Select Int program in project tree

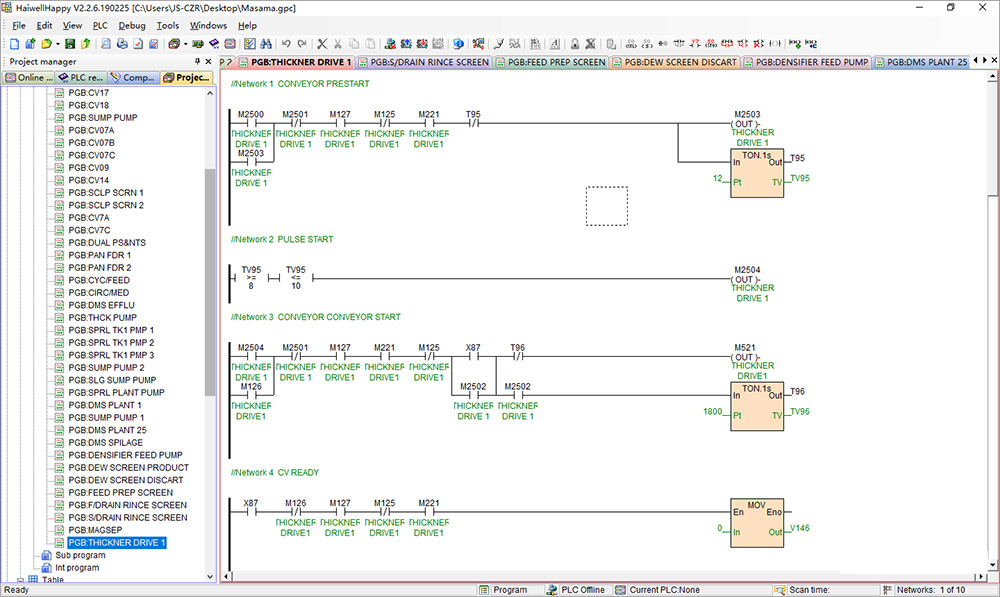pos(77,568)
